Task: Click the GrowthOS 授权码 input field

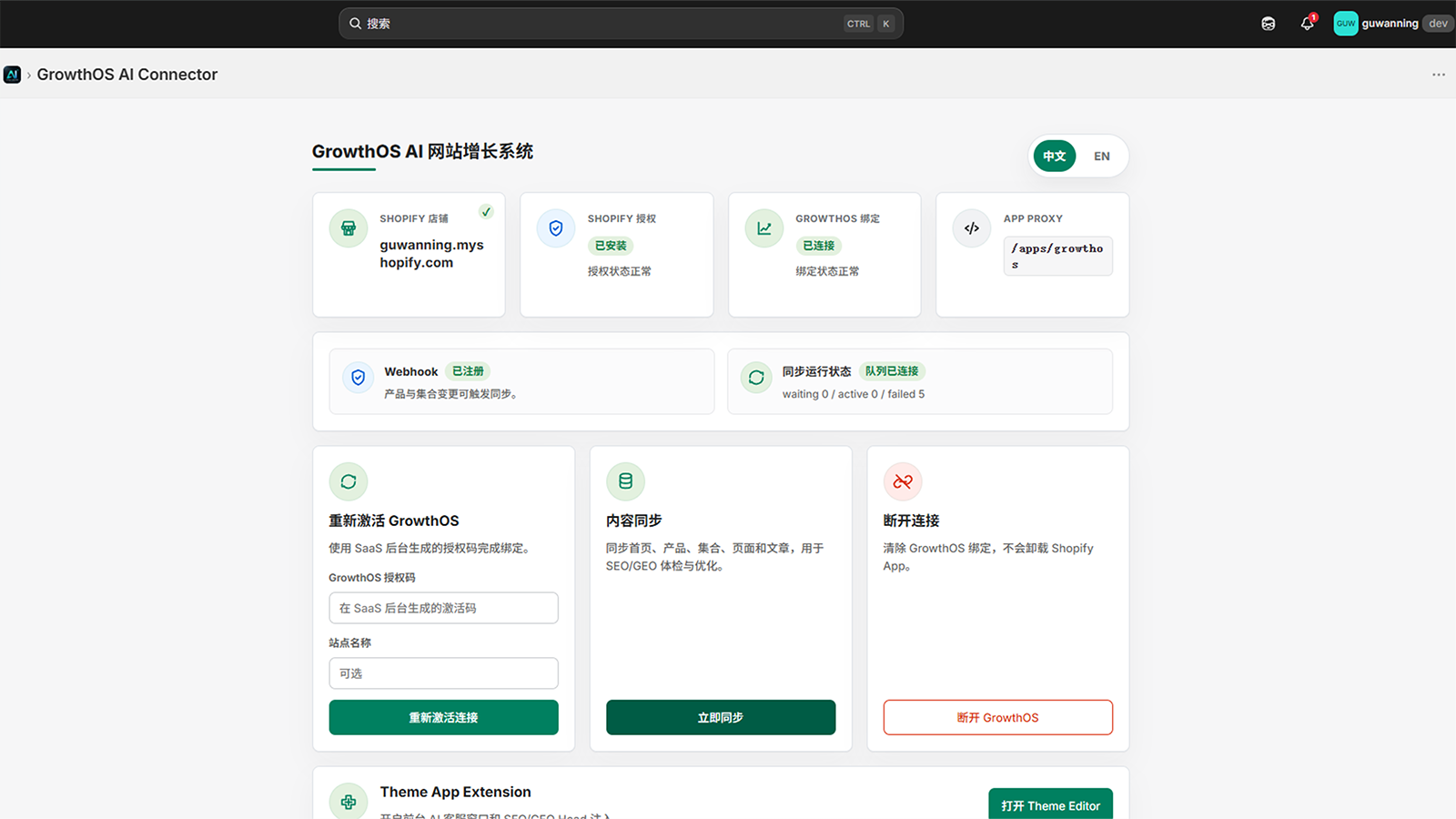Action: pos(443,608)
